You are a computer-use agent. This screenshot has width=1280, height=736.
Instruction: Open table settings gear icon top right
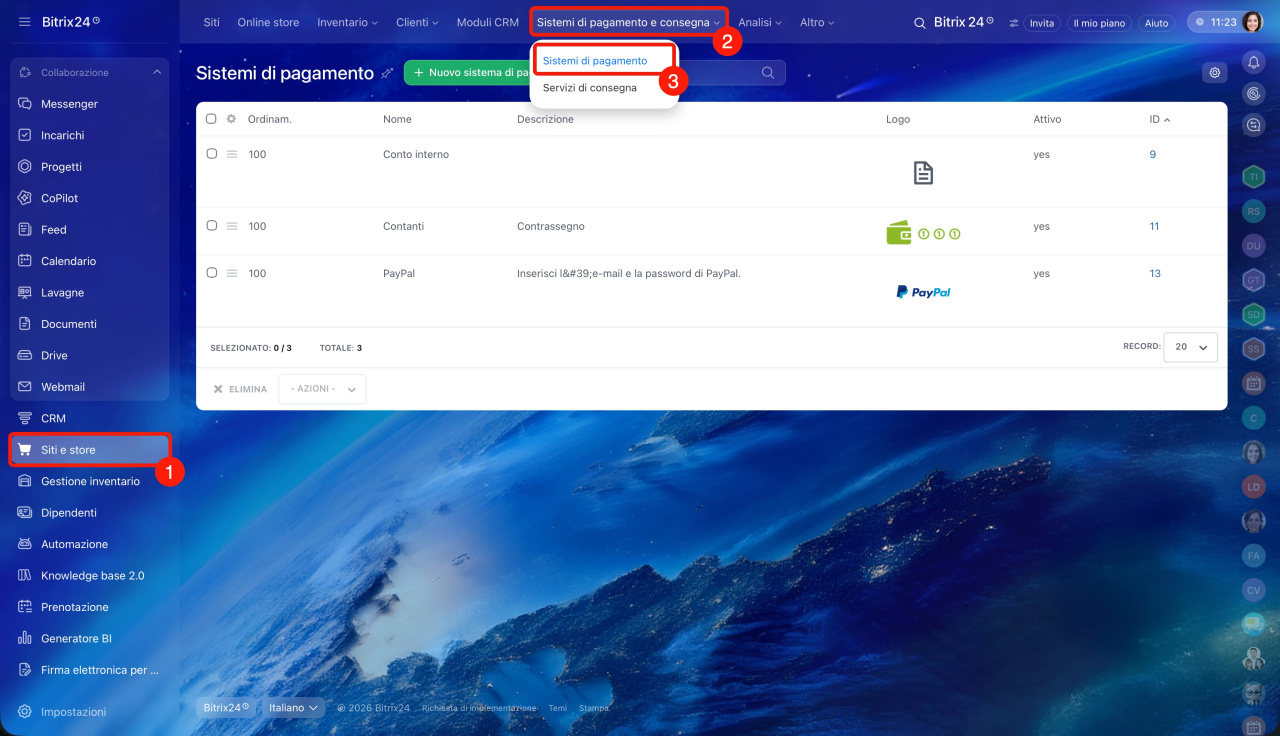tap(1215, 73)
